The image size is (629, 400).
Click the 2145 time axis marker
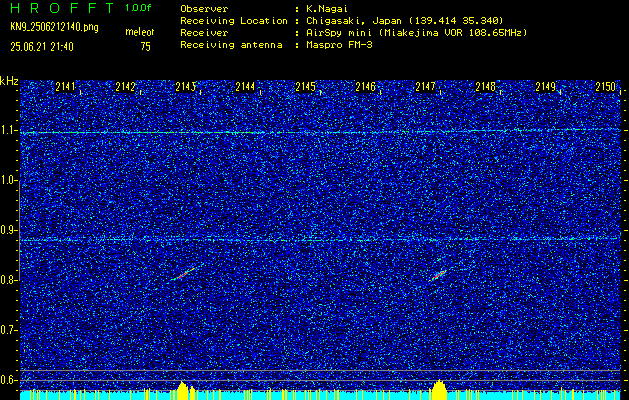305,87
